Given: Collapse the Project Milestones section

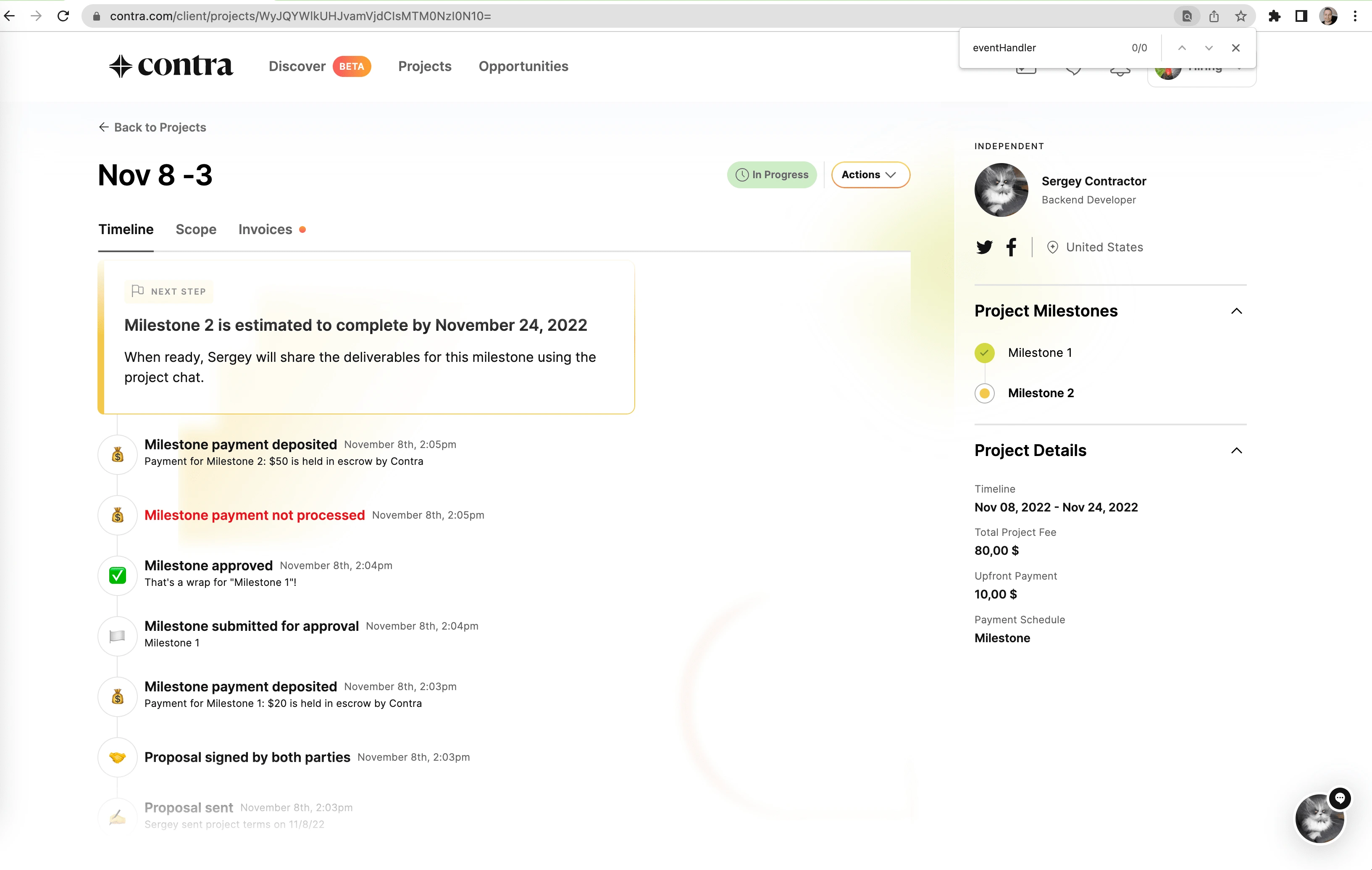Looking at the screenshot, I should (x=1236, y=311).
